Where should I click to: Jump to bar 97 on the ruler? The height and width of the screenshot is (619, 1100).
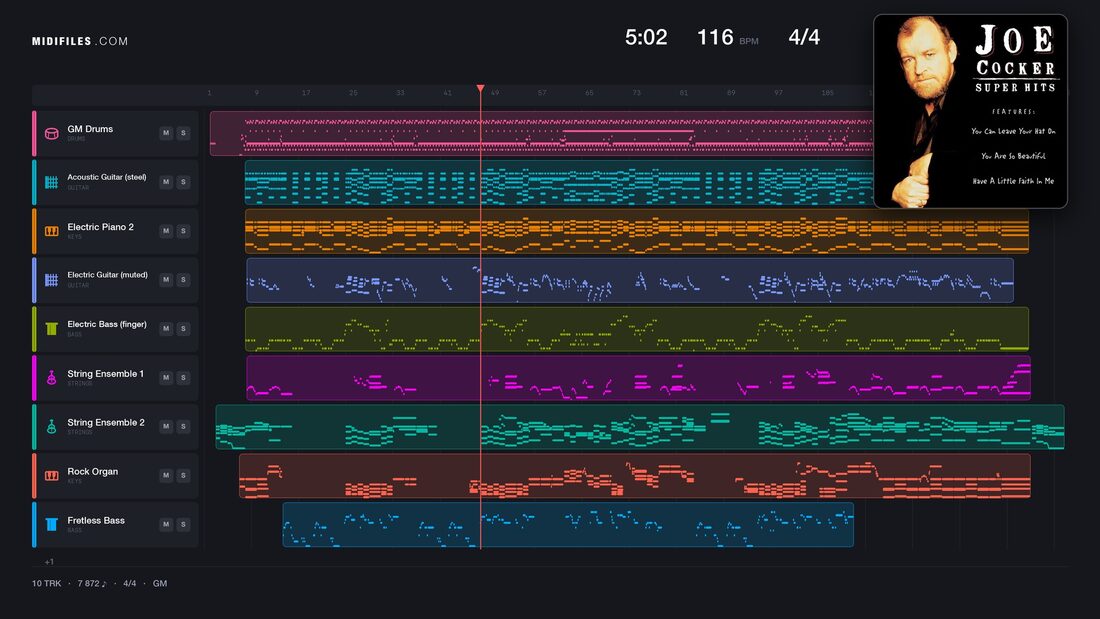pyautogui.click(x=778, y=93)
